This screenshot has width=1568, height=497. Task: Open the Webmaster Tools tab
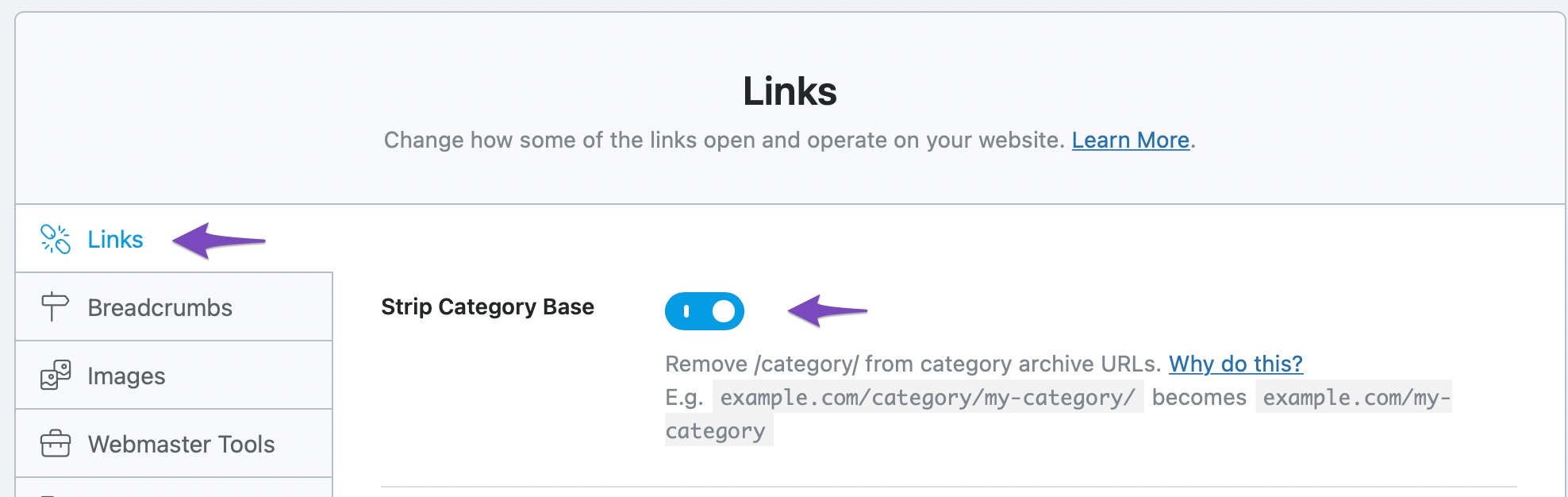174,444
